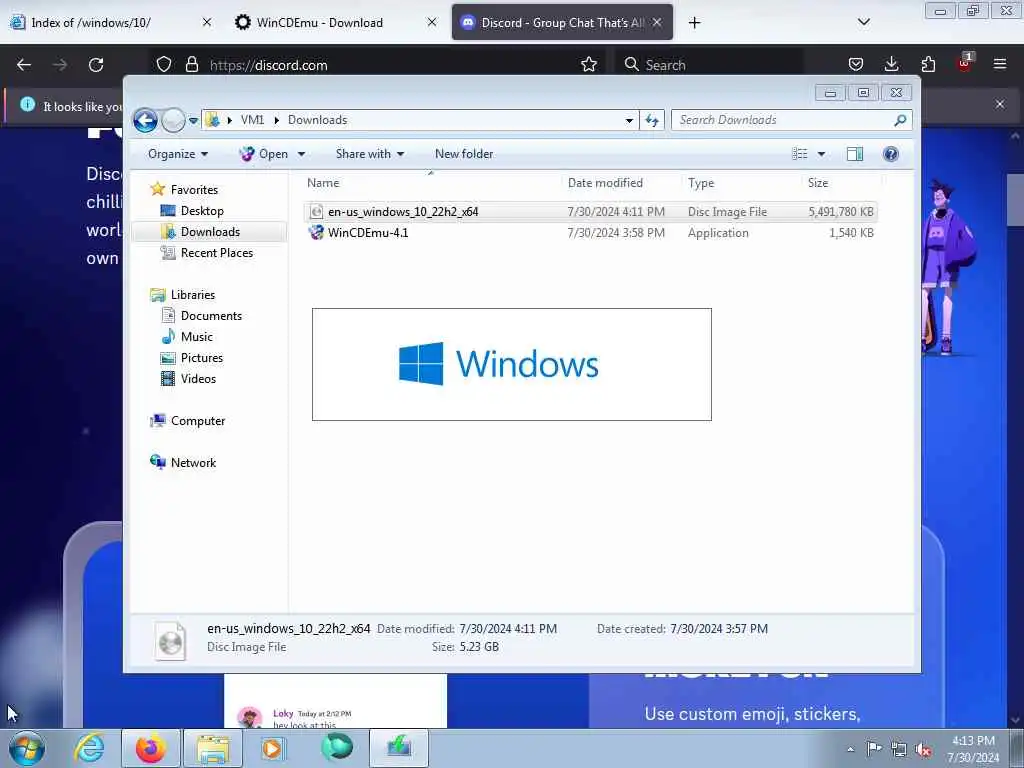The image size is (1024, 768).
Task: Open the Organize menu
Action: pyautogui.click(x=178, y=154)
